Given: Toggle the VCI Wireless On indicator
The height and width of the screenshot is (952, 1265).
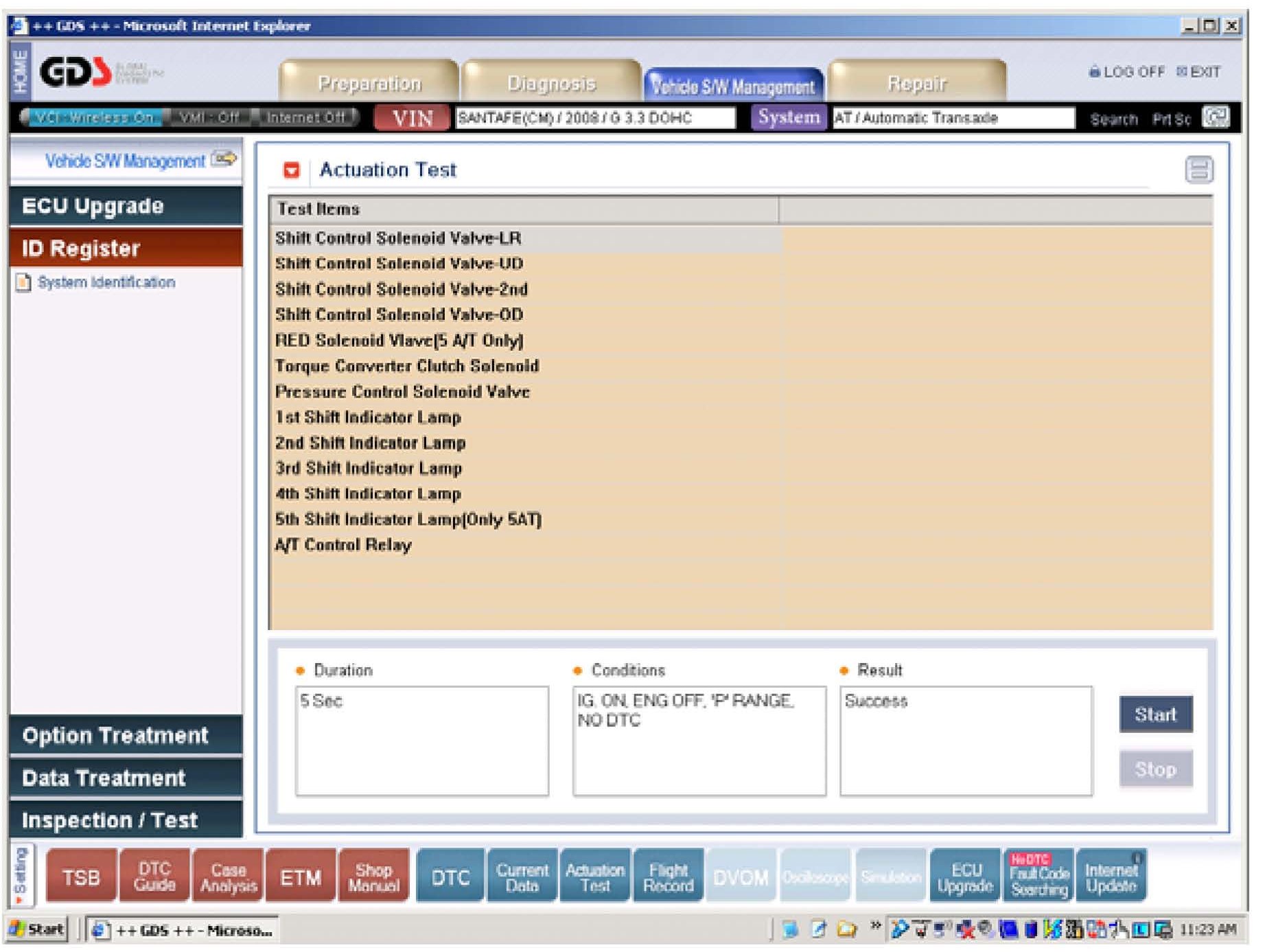Looking at the screenshot, I should [93, 117].
